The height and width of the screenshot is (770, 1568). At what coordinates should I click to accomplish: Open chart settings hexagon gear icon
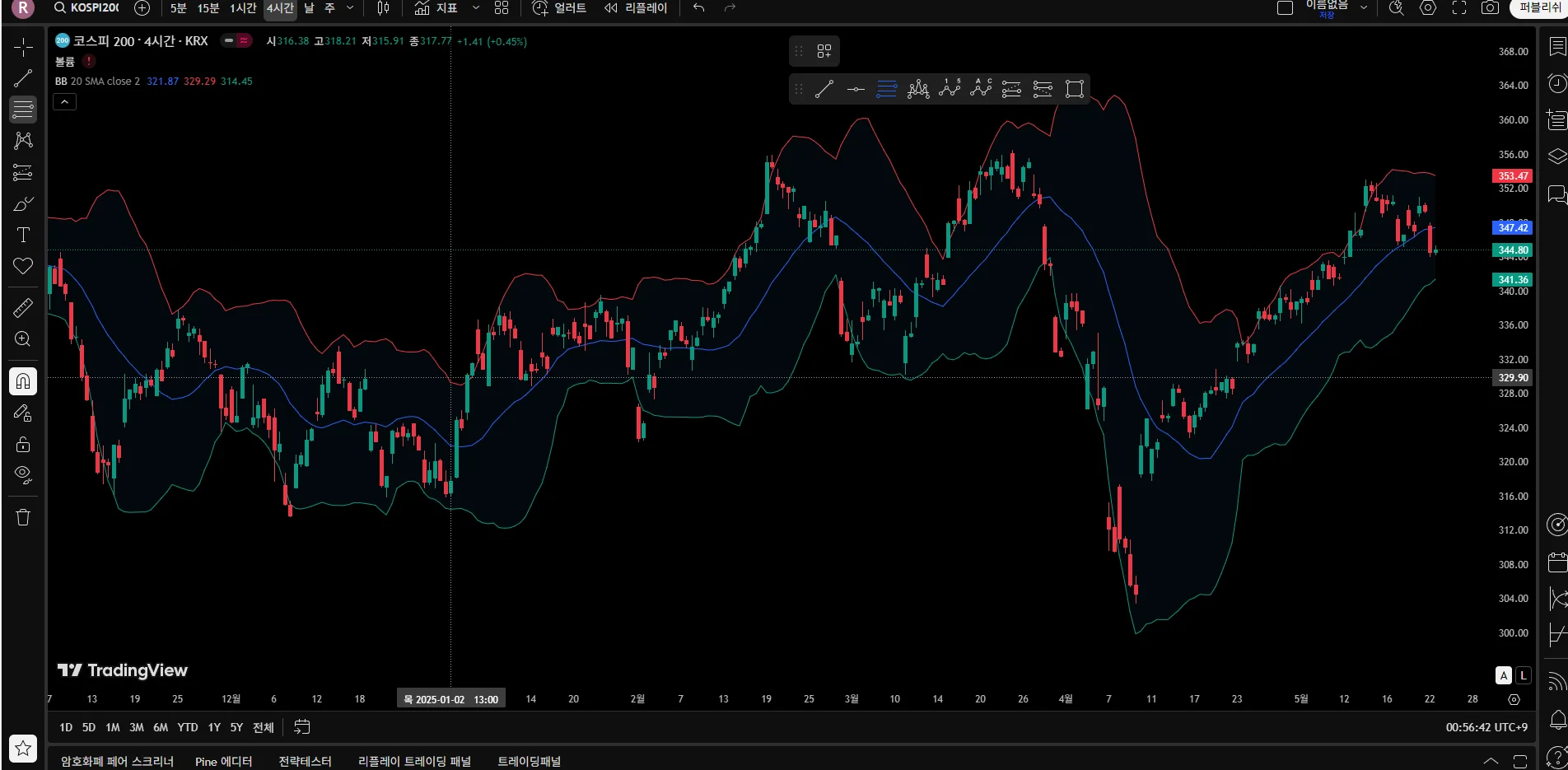coord(1428,8)
